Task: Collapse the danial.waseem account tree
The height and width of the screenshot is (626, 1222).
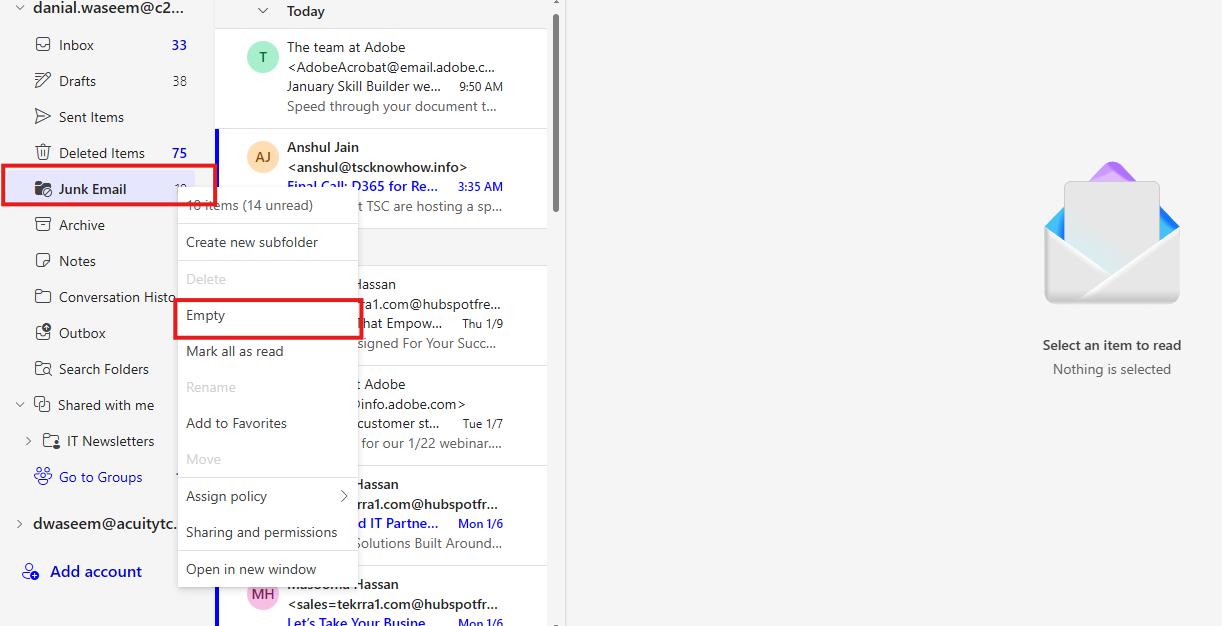Action: coord(19,8)
